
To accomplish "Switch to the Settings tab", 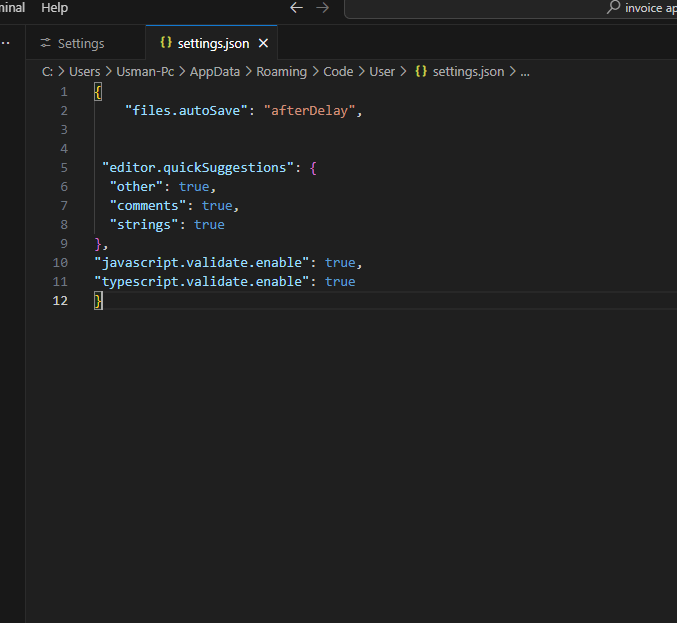I will click(x=80, y=44).
